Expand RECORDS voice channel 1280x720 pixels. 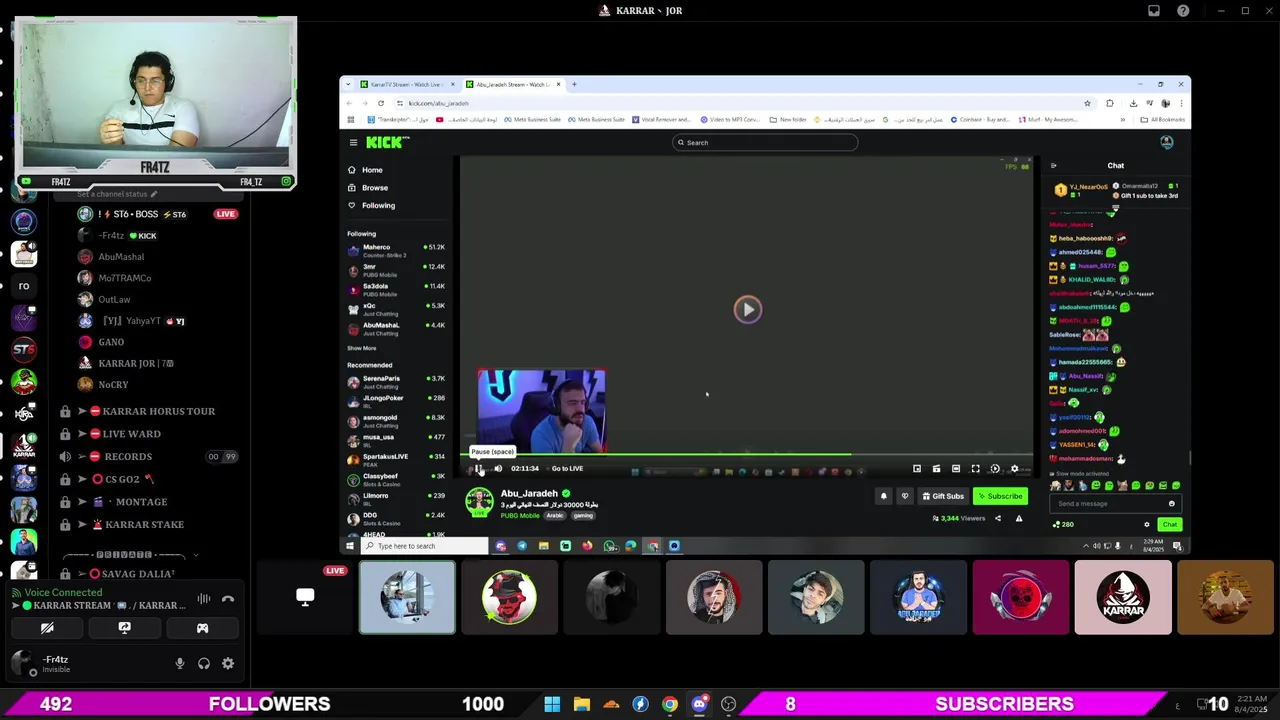(x=148, y=456)
